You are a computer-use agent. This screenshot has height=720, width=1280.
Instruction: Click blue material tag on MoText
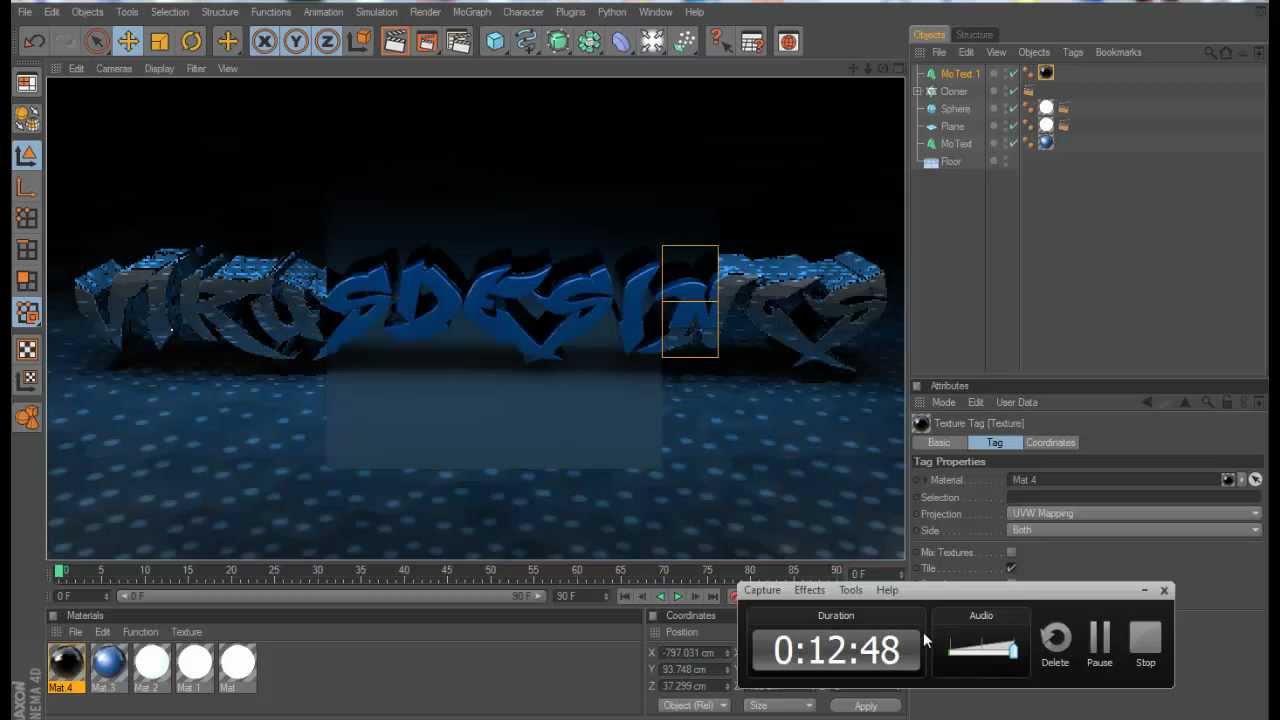[x=1046, y=143]
